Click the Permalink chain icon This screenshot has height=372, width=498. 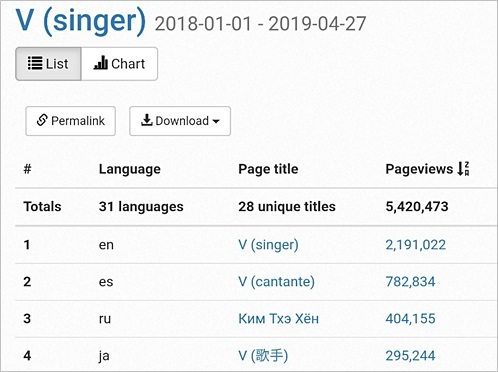point(42,120)
